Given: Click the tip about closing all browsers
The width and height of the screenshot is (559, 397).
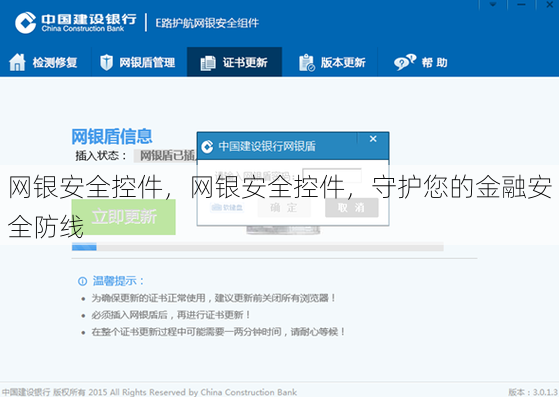Looking at the screenshot, I should 213,298.
